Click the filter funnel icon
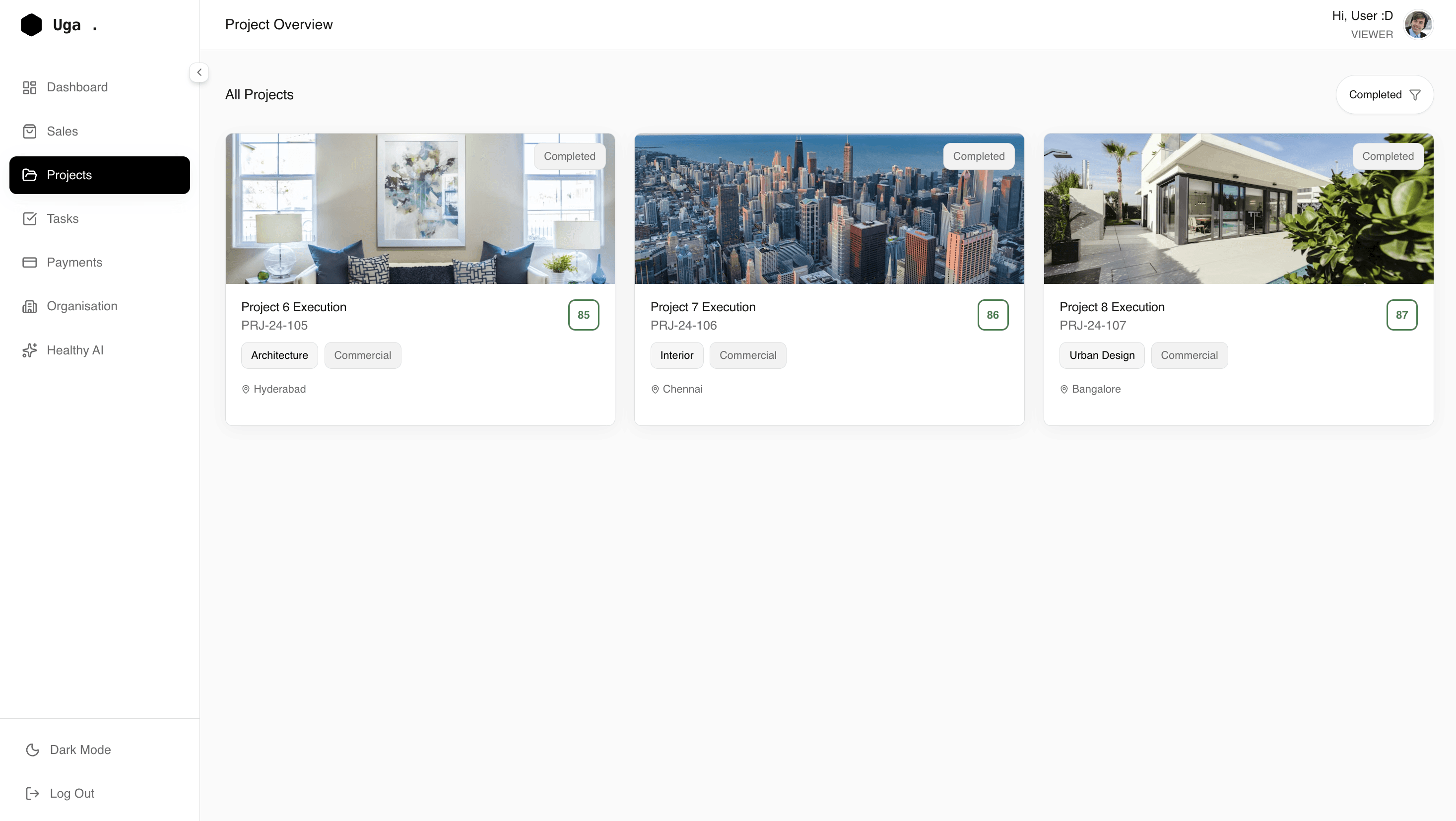The height and width of the screenshot is (821, 1456). pyautogui.click(x=1415, y=95)
